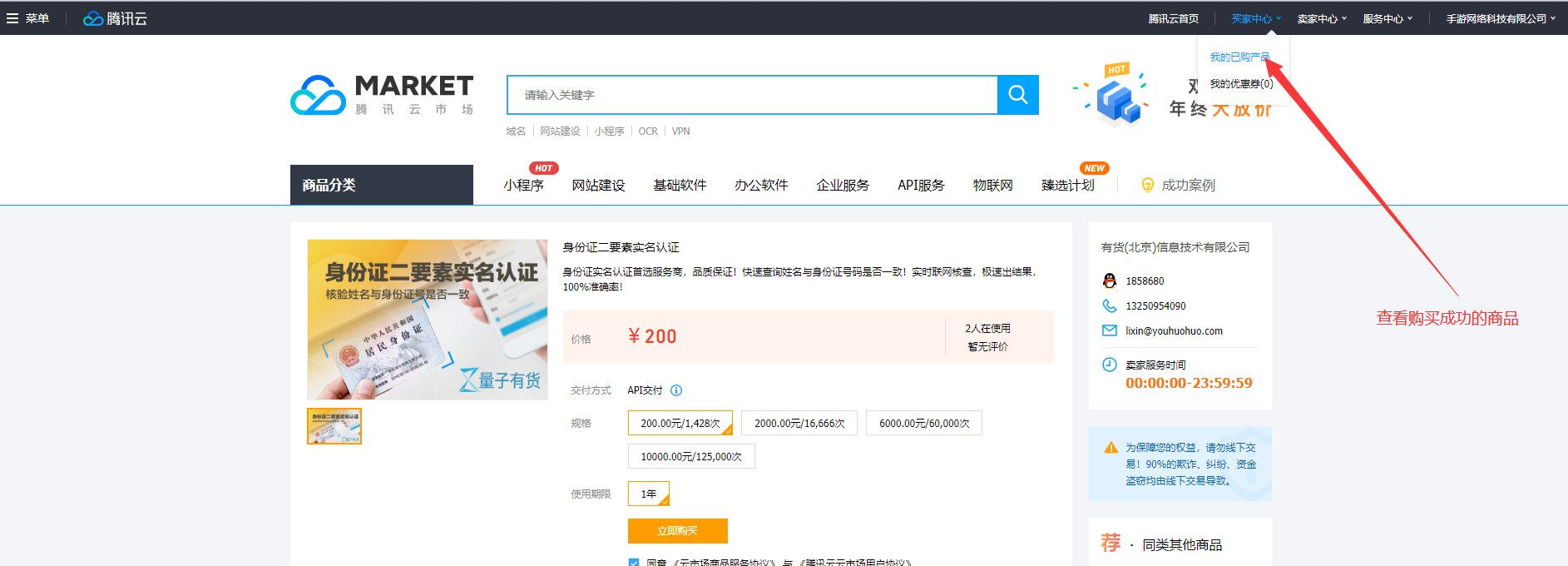This screenshot has height=566, width=1568.
Task: Go to the 物联网 tab
Action: 993,185
